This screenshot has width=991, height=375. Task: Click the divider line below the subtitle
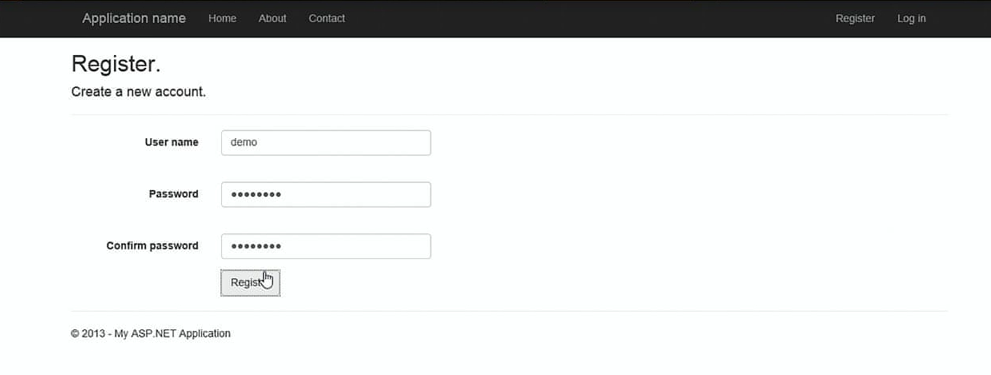[509, 114]
